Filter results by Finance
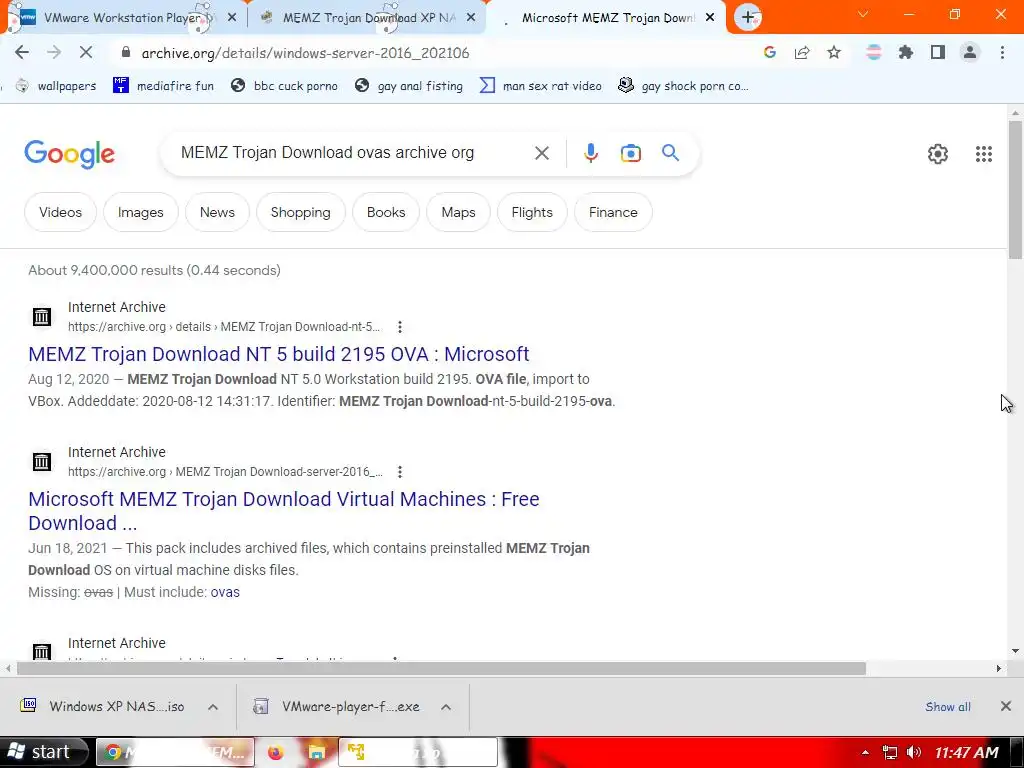The height and width of the screenshot is (768, 1024). pos(613,212)
